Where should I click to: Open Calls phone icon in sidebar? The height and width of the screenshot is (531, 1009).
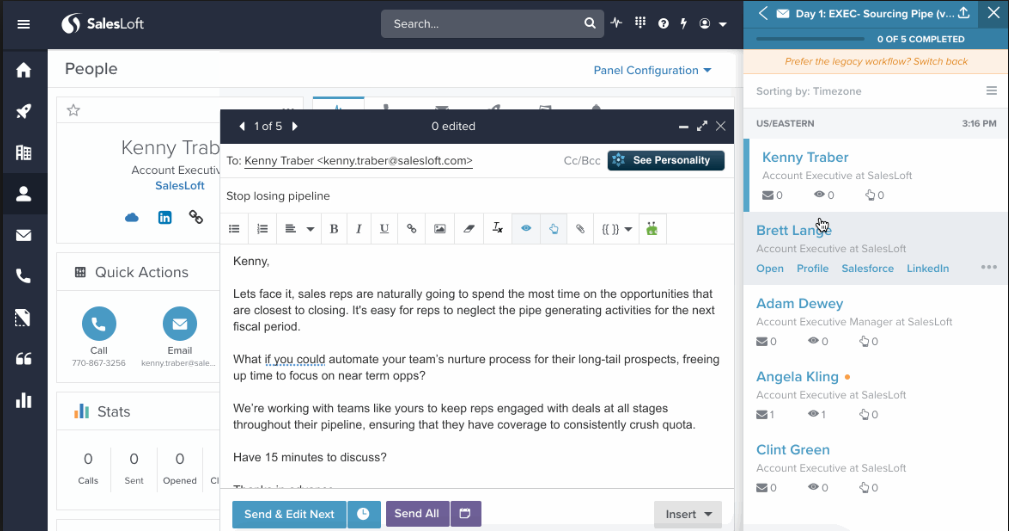coord(23,276)
